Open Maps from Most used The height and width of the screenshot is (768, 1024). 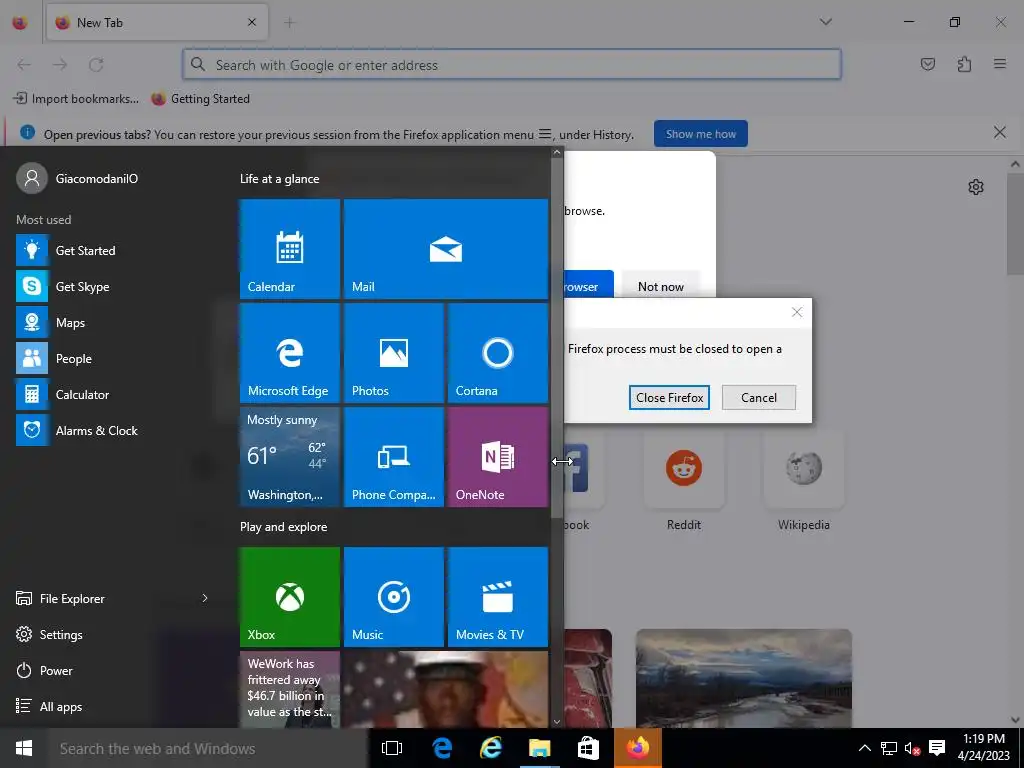118,323
